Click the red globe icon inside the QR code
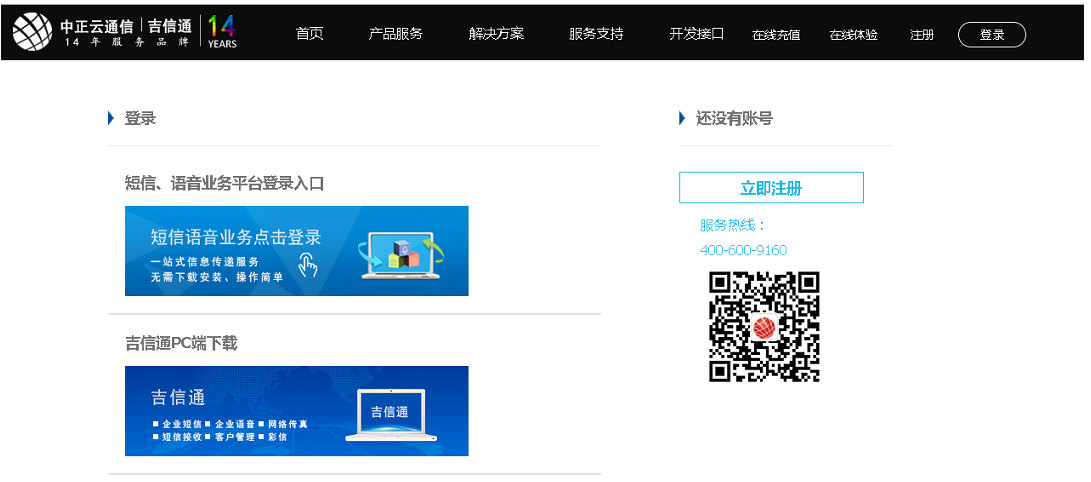The height and width of the screenshot is (482, 1091). tap(764, 326)
